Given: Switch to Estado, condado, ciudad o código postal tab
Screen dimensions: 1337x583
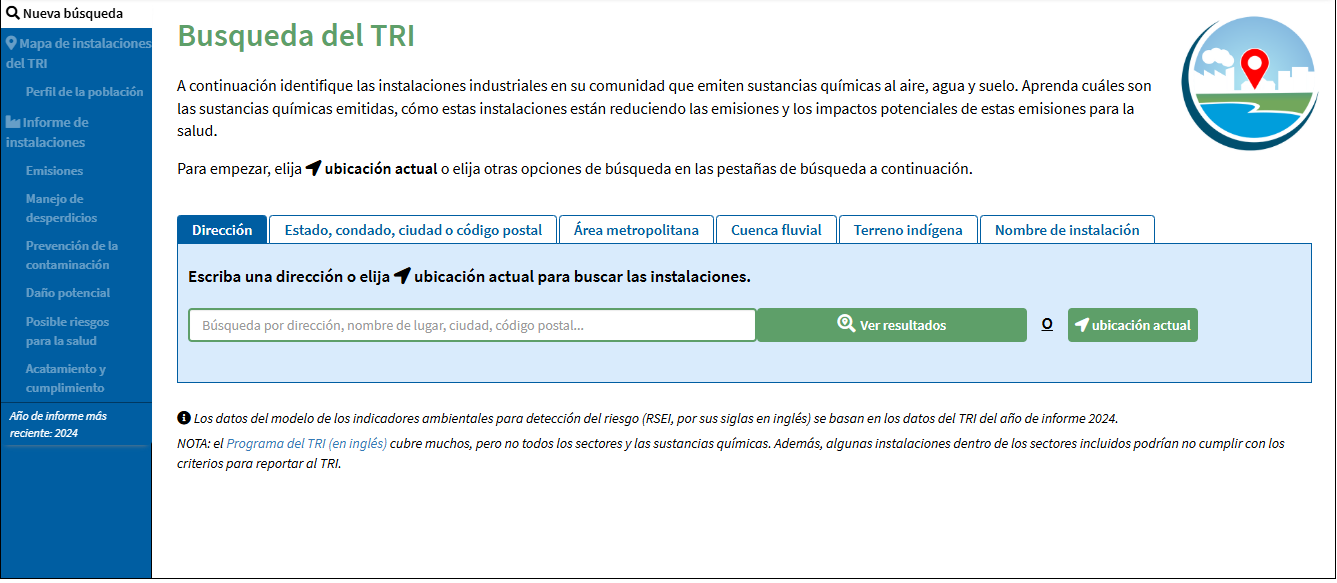Looking at the screenshot, I should 413,229.
